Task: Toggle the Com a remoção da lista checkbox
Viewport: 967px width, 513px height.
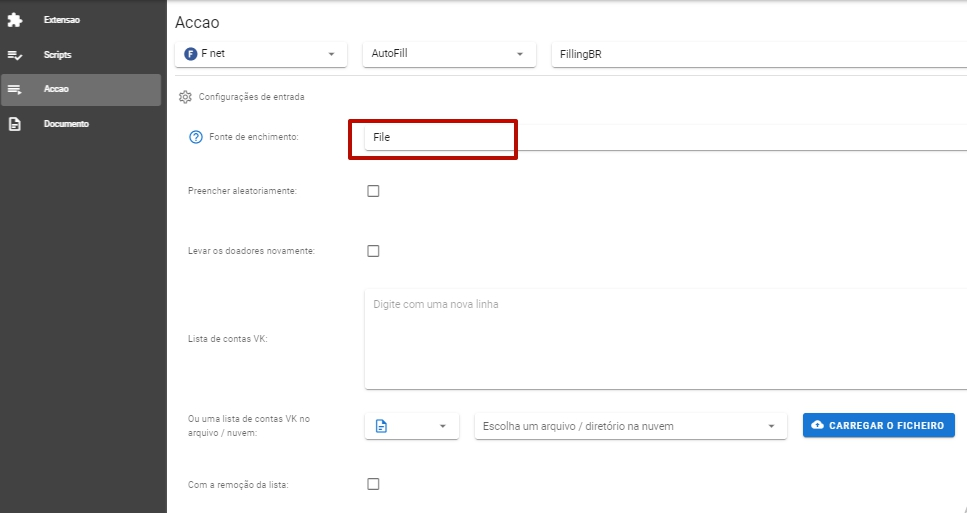Action: (x=373, y=484)
